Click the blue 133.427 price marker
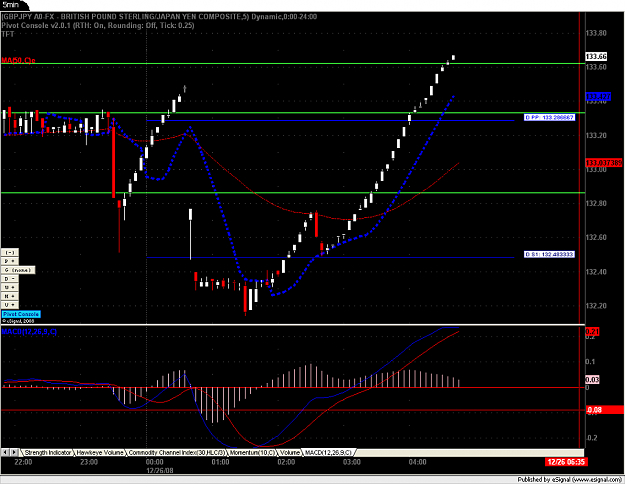 pyautogui.click(x=598, y=96)
